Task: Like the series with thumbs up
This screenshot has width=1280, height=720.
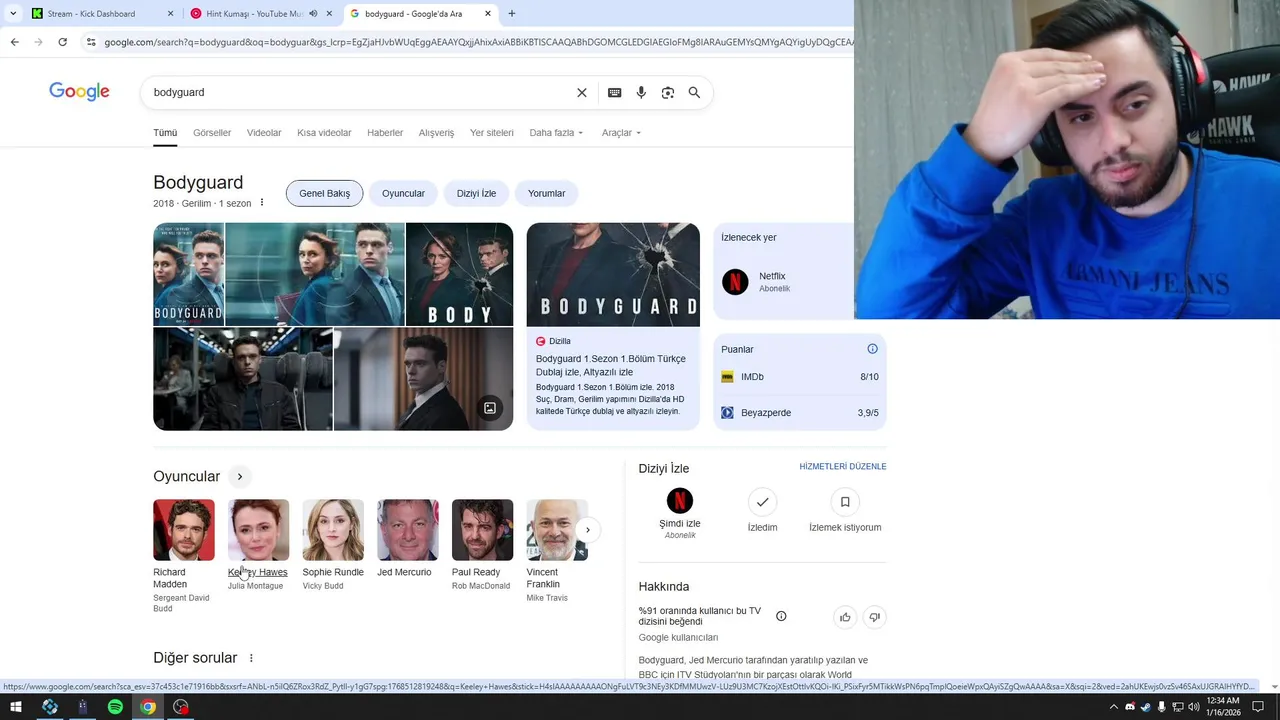Action: pyautogui.click(x=845, y=617)
